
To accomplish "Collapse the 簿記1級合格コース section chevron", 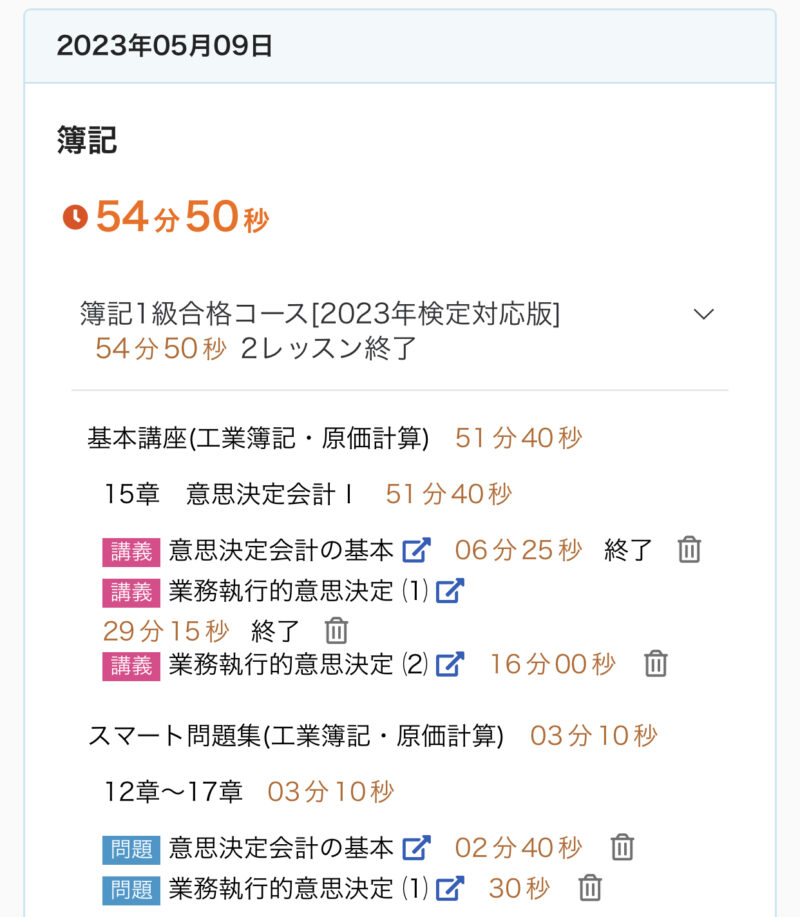I will (704, 314).
